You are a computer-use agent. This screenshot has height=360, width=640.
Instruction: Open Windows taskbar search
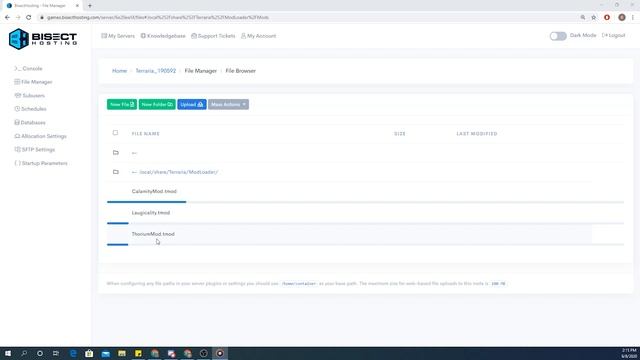tap(24, 353)
